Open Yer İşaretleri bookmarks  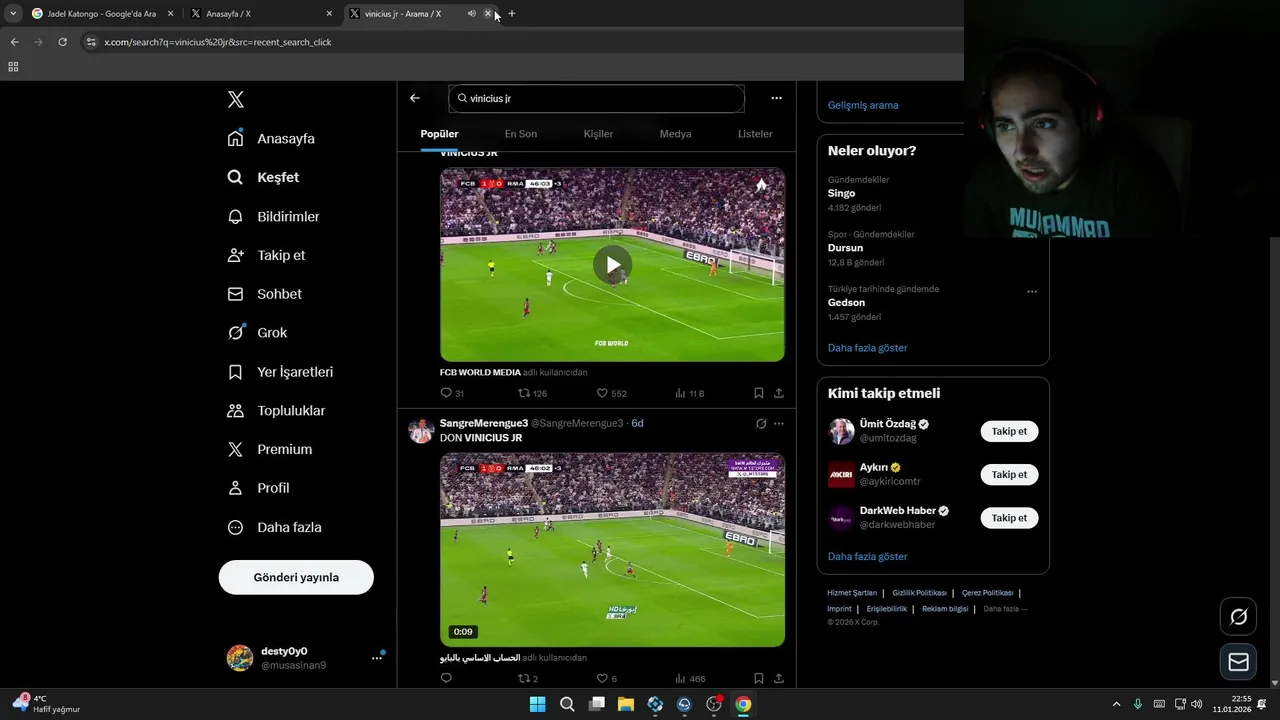[x=281, y=372]
